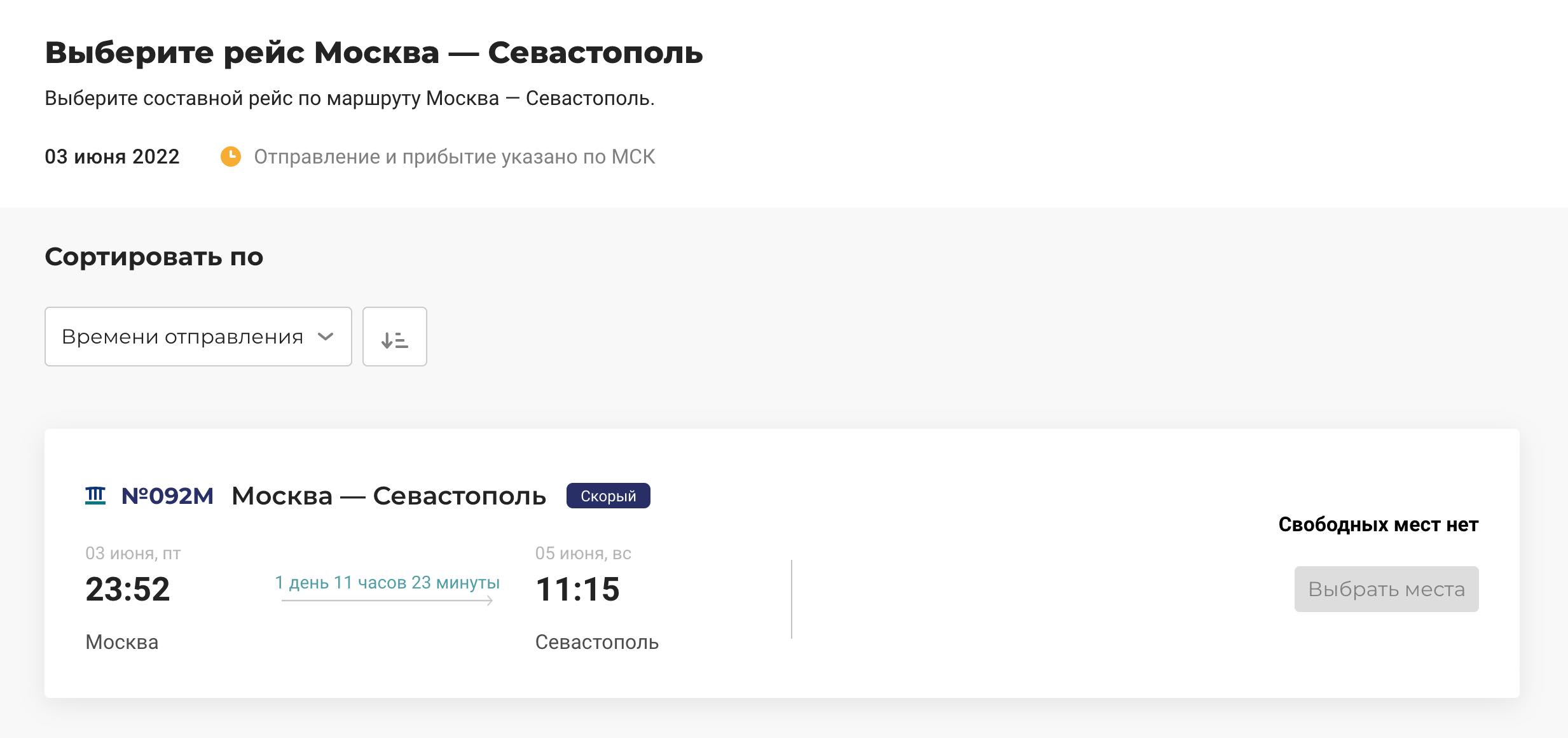Screen dimensions: 1568x738
Task: Click the 'Отправление и прибытие указано по МСК' note
Action: click(x=454, y=157)
